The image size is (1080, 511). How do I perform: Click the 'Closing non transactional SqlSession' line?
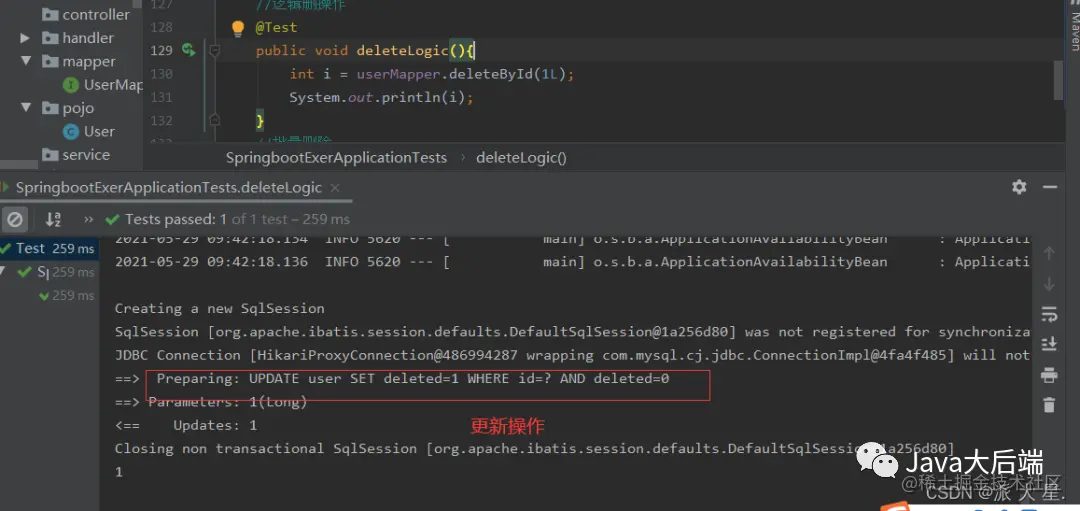(534, 448)
